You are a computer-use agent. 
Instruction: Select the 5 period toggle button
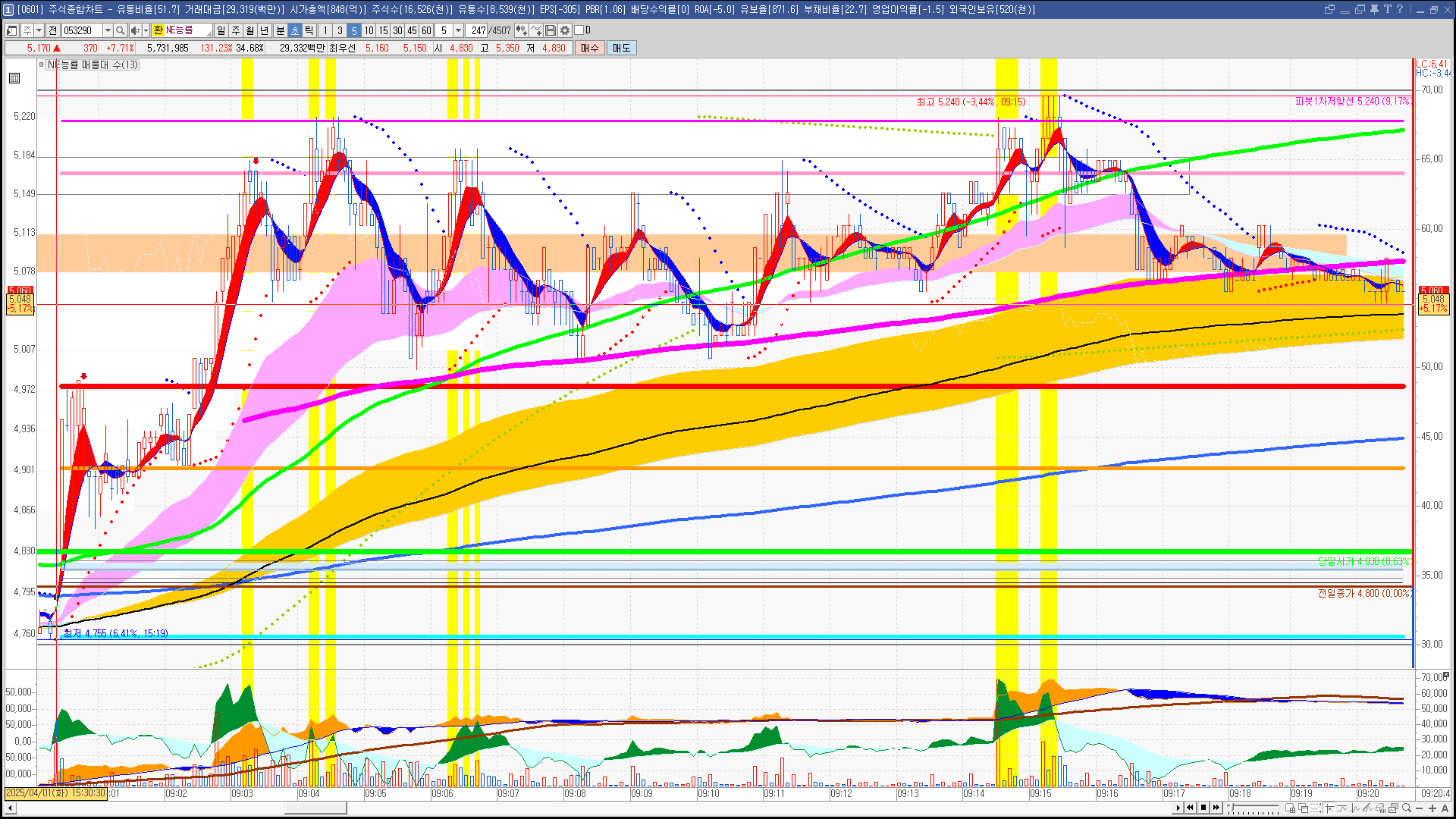354,30
